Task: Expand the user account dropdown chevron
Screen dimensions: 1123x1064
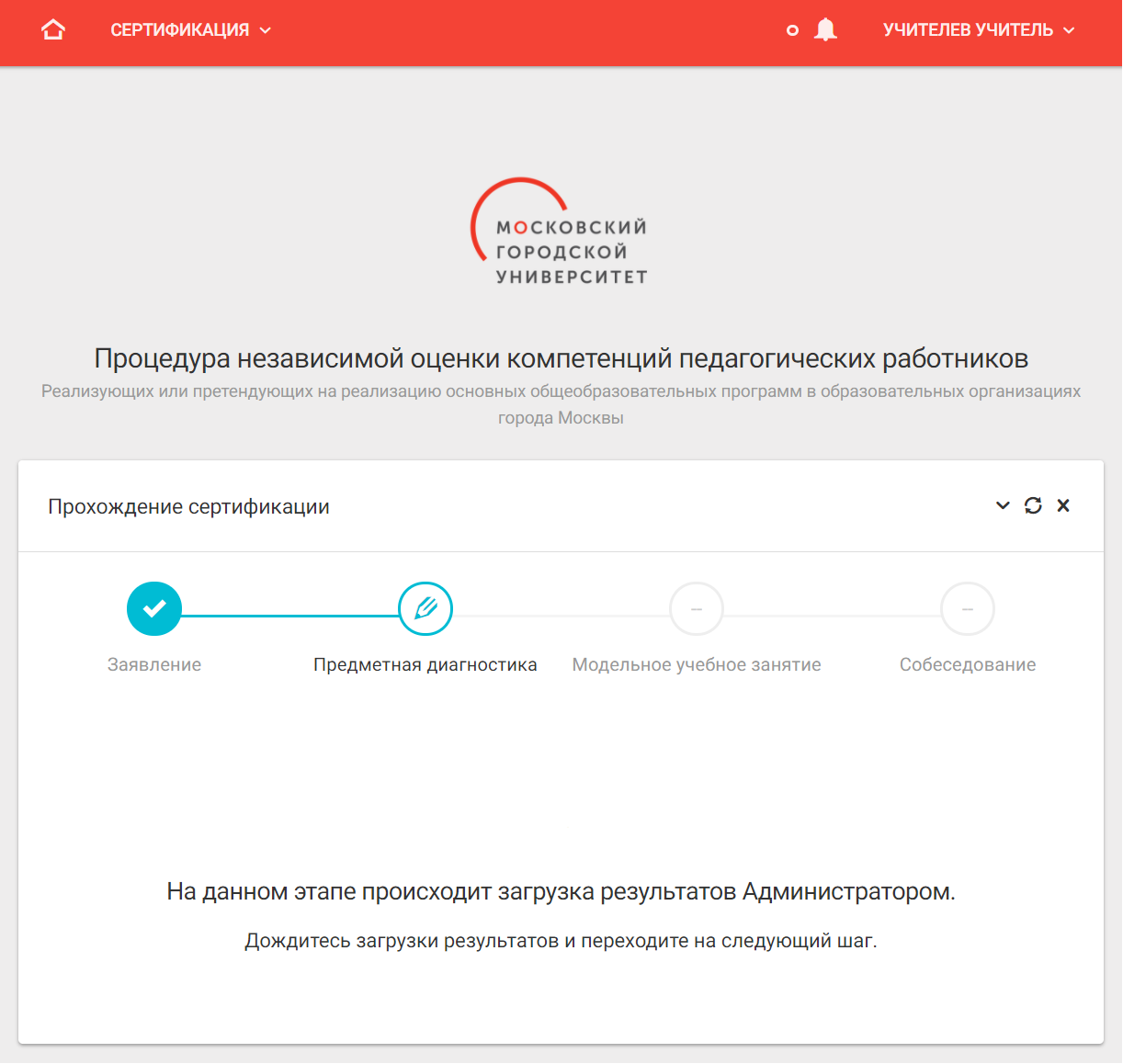Action: click(x=1068, y=29)
